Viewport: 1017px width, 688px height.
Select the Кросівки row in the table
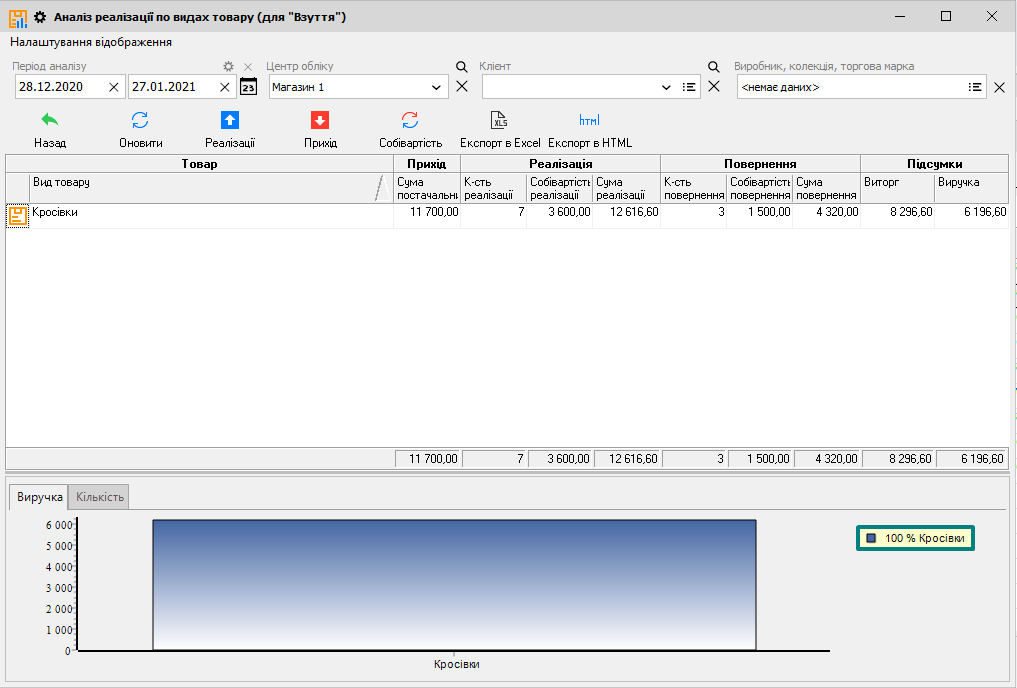pos(200,213)
